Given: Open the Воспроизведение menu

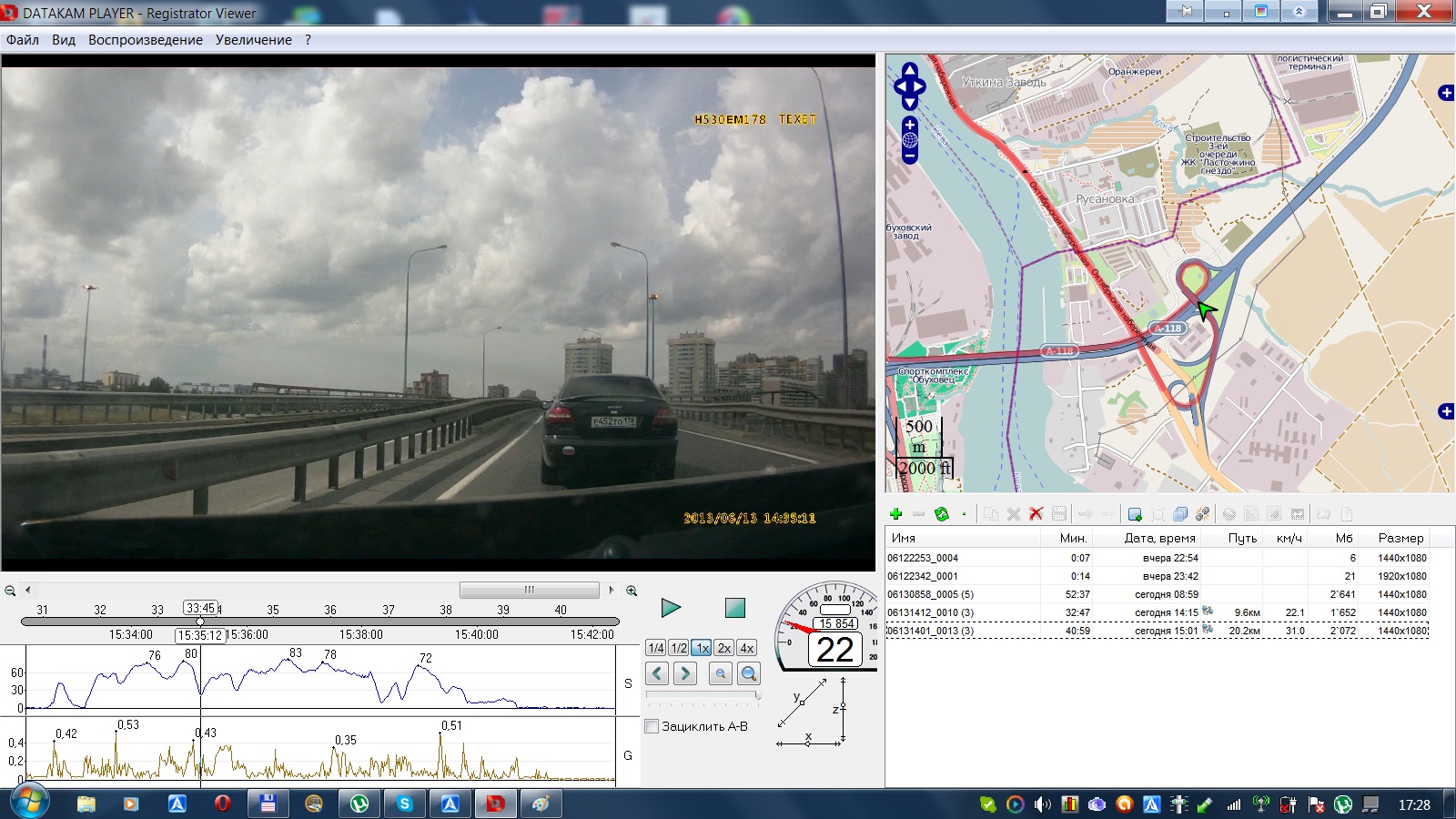Looking at the screenshot, I should click(x=146, y=40).
